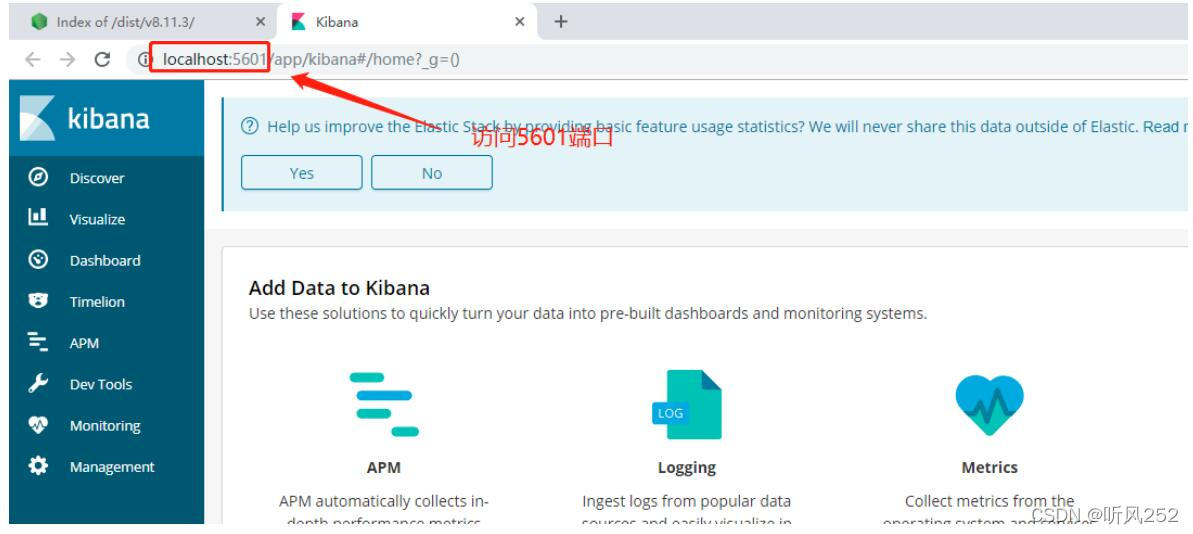Open Management in sidebar menu
Viewport: 1193px width, 534px height.
click(112, 466)
